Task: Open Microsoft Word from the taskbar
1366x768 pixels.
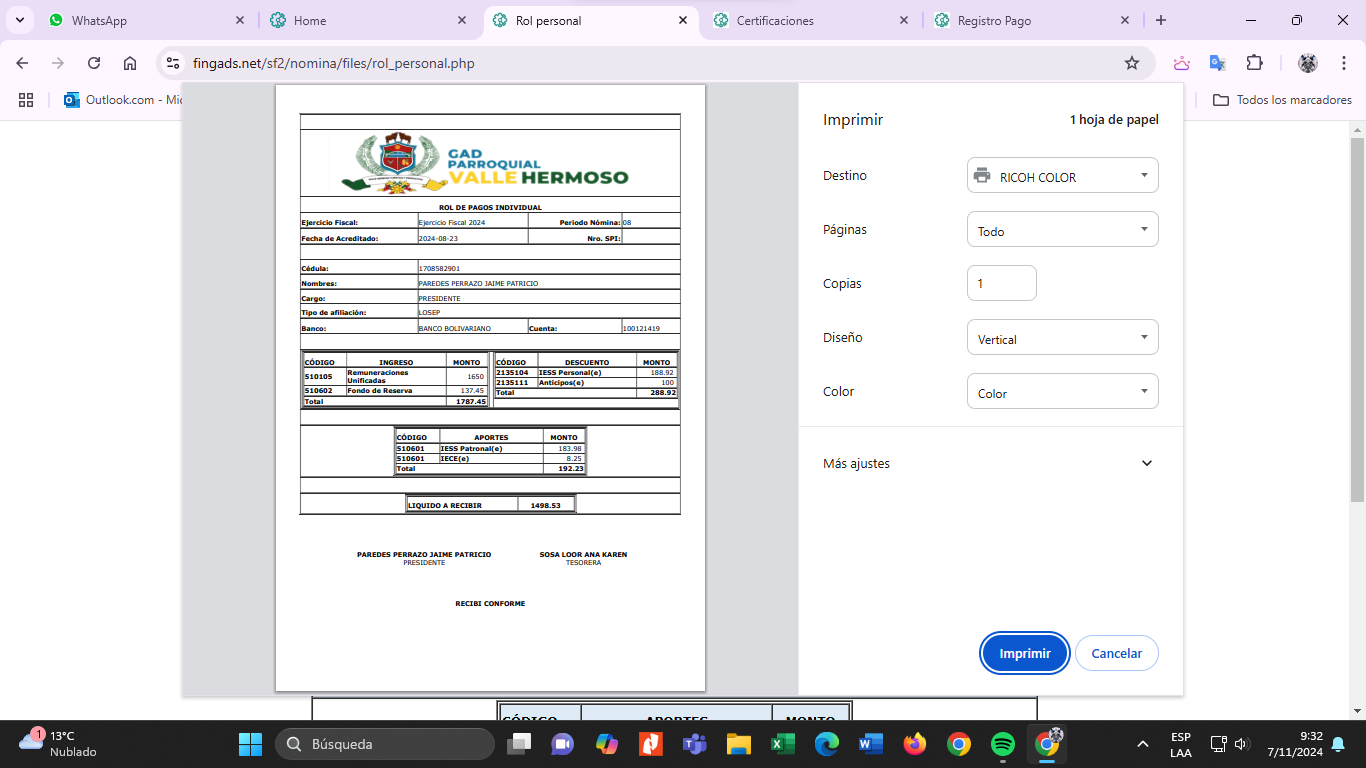Action: [870, 744]
